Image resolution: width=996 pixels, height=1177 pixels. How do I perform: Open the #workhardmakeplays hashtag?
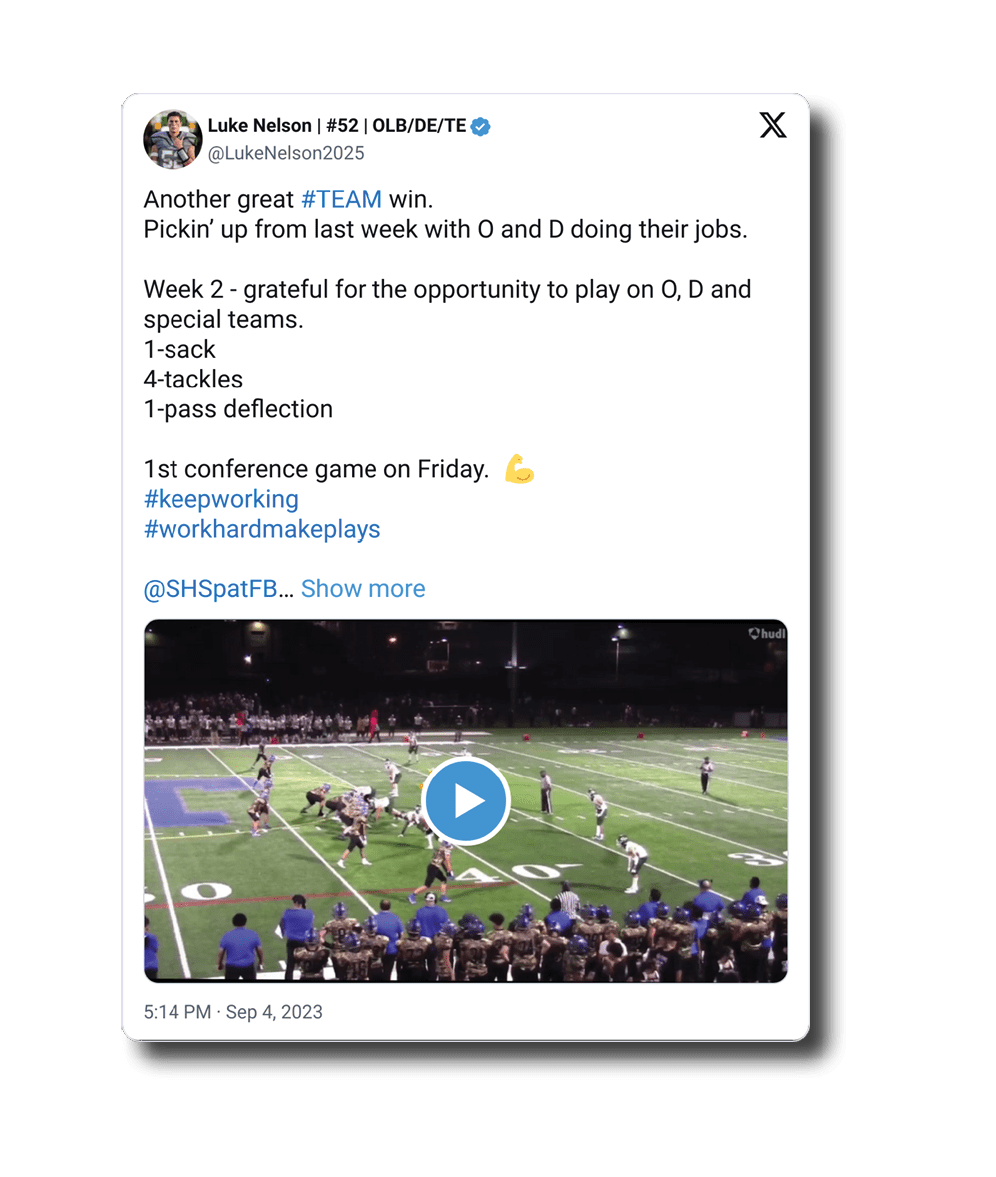(x=262, y=528)
